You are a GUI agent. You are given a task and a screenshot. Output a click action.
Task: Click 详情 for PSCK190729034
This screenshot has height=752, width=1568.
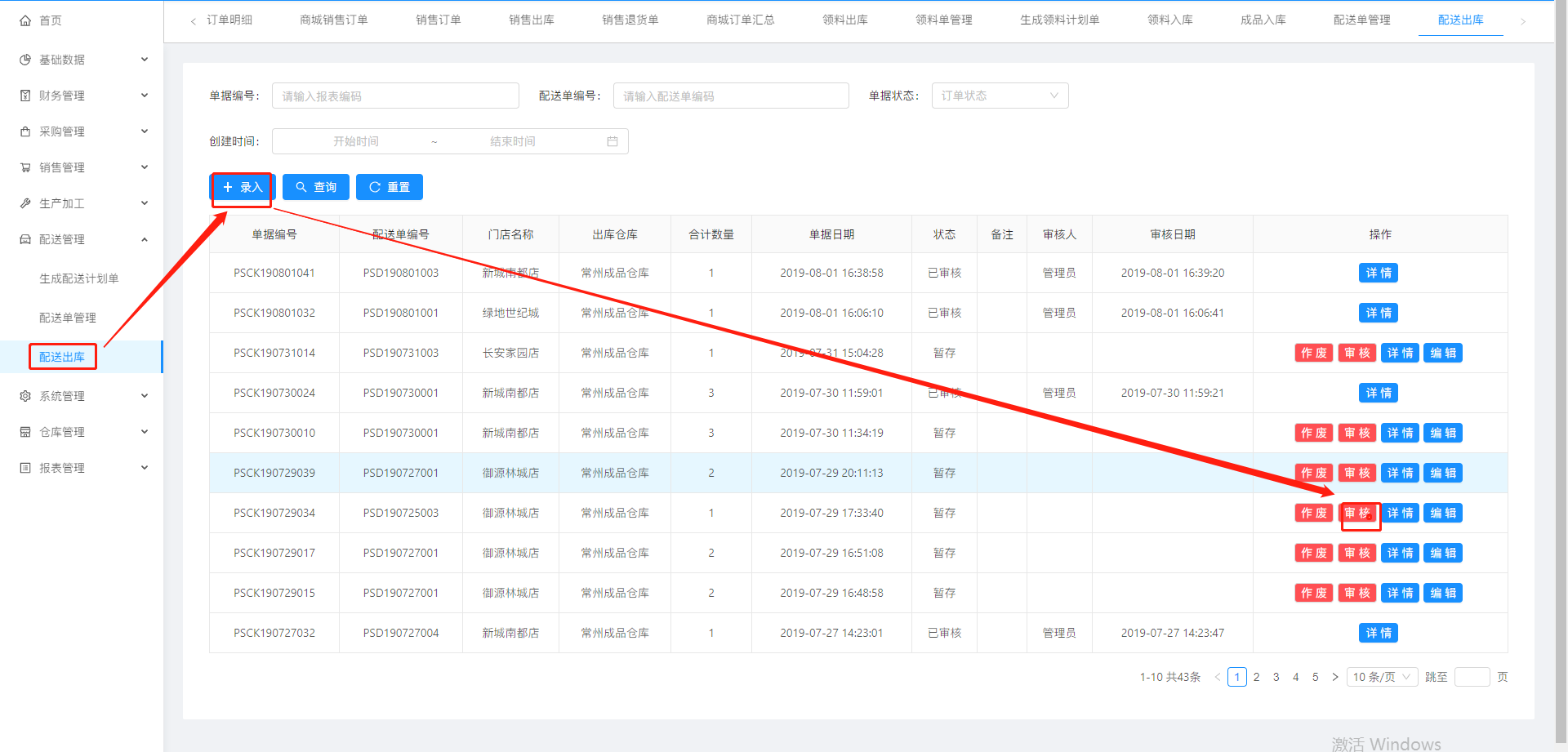(1400, 513)
